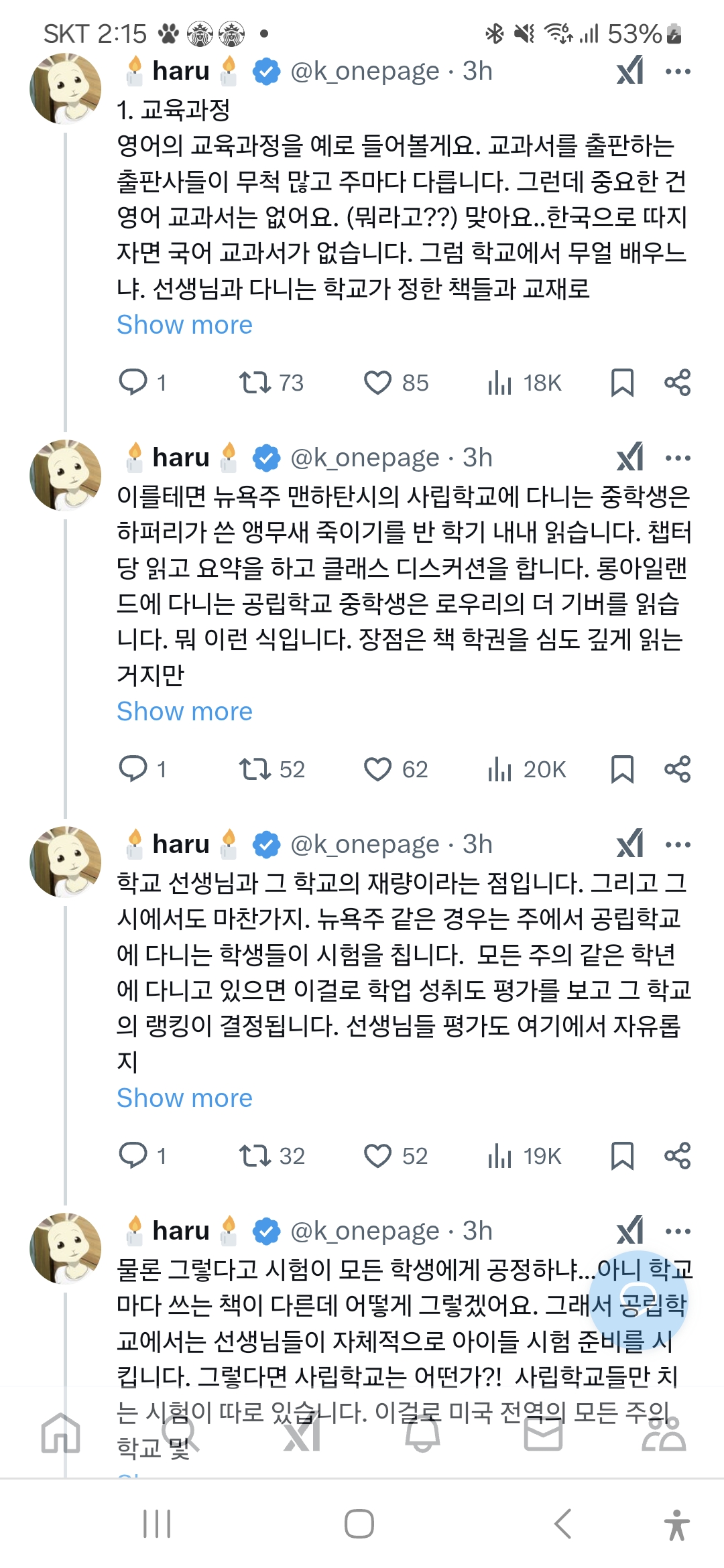Share the third tweet
This screenshot has width=724, height=1568.
pyautogui.click(x=677, y=1156)
